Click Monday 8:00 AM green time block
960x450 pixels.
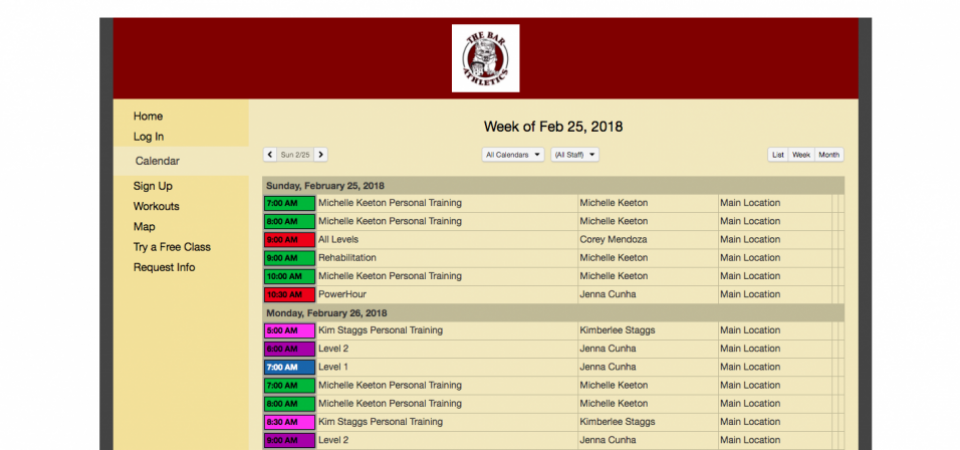pos(290,404)
